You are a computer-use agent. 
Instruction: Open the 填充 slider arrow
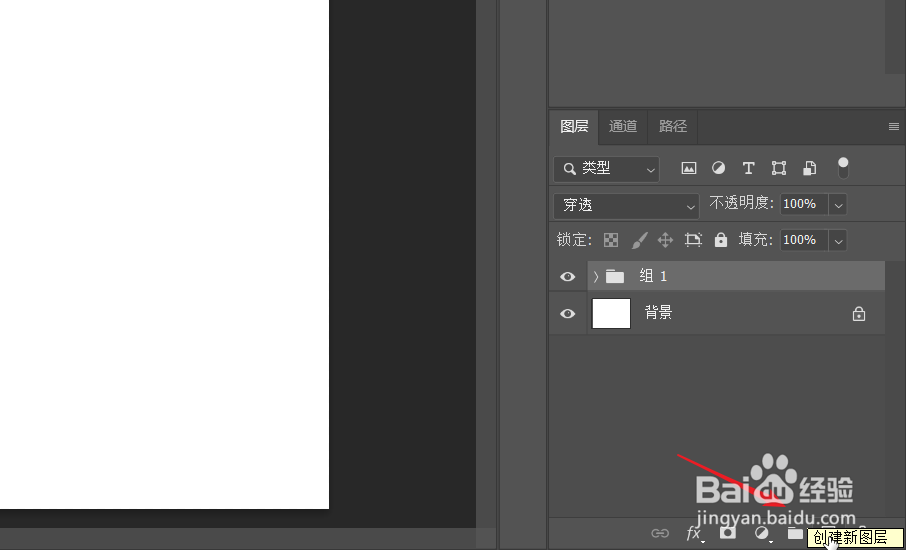coord(838,240)
